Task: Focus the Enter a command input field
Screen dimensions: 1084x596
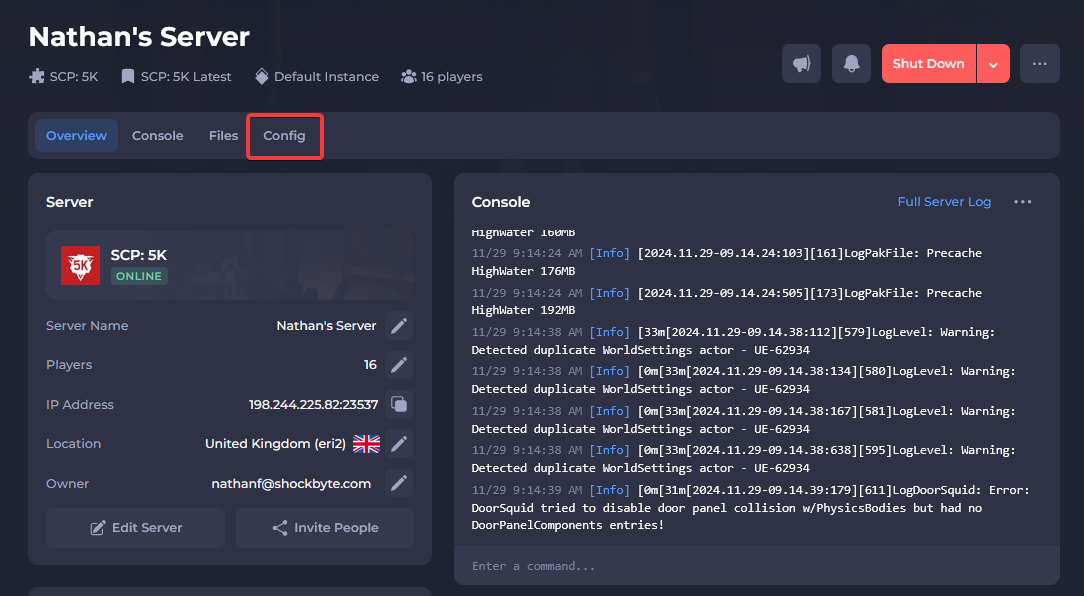Action: click(756, 566)
